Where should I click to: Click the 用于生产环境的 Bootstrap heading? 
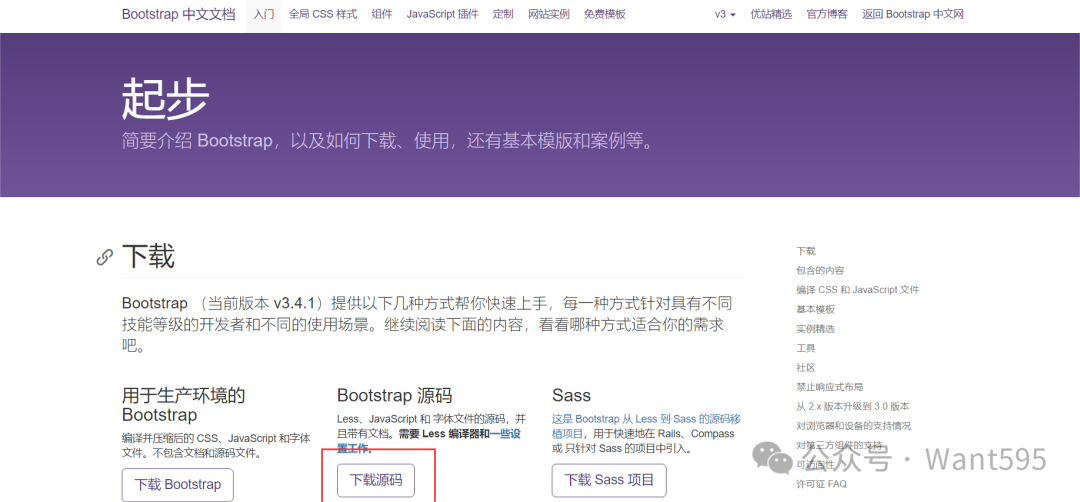click(x=183, y=405)
